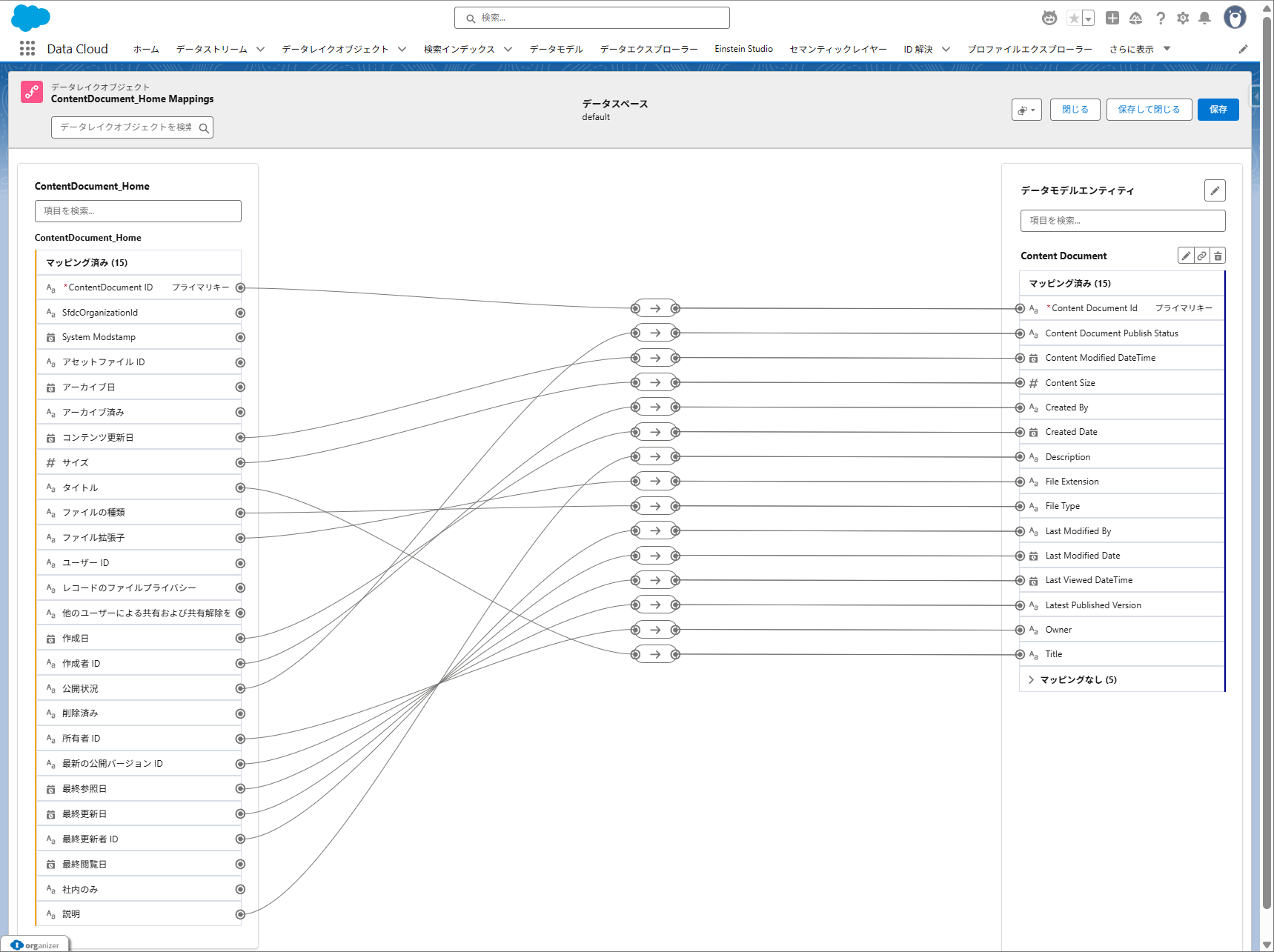Screen dimensions: 1274x952
Task: Click the user avatar profile icon
Action: [x=1234, y=18]
